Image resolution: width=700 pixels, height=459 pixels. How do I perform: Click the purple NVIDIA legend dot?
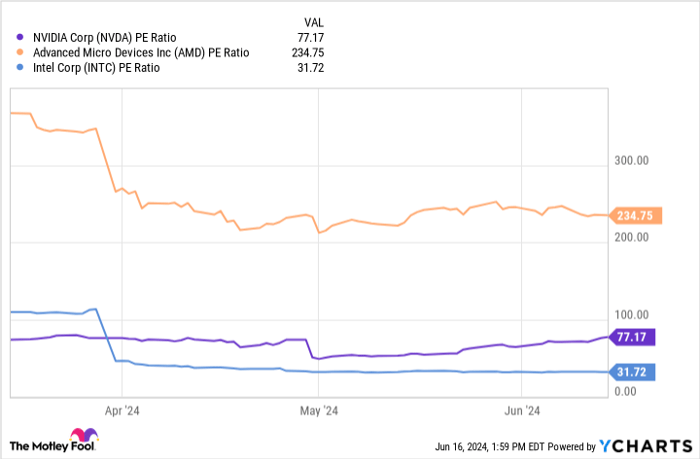point(20,38)
